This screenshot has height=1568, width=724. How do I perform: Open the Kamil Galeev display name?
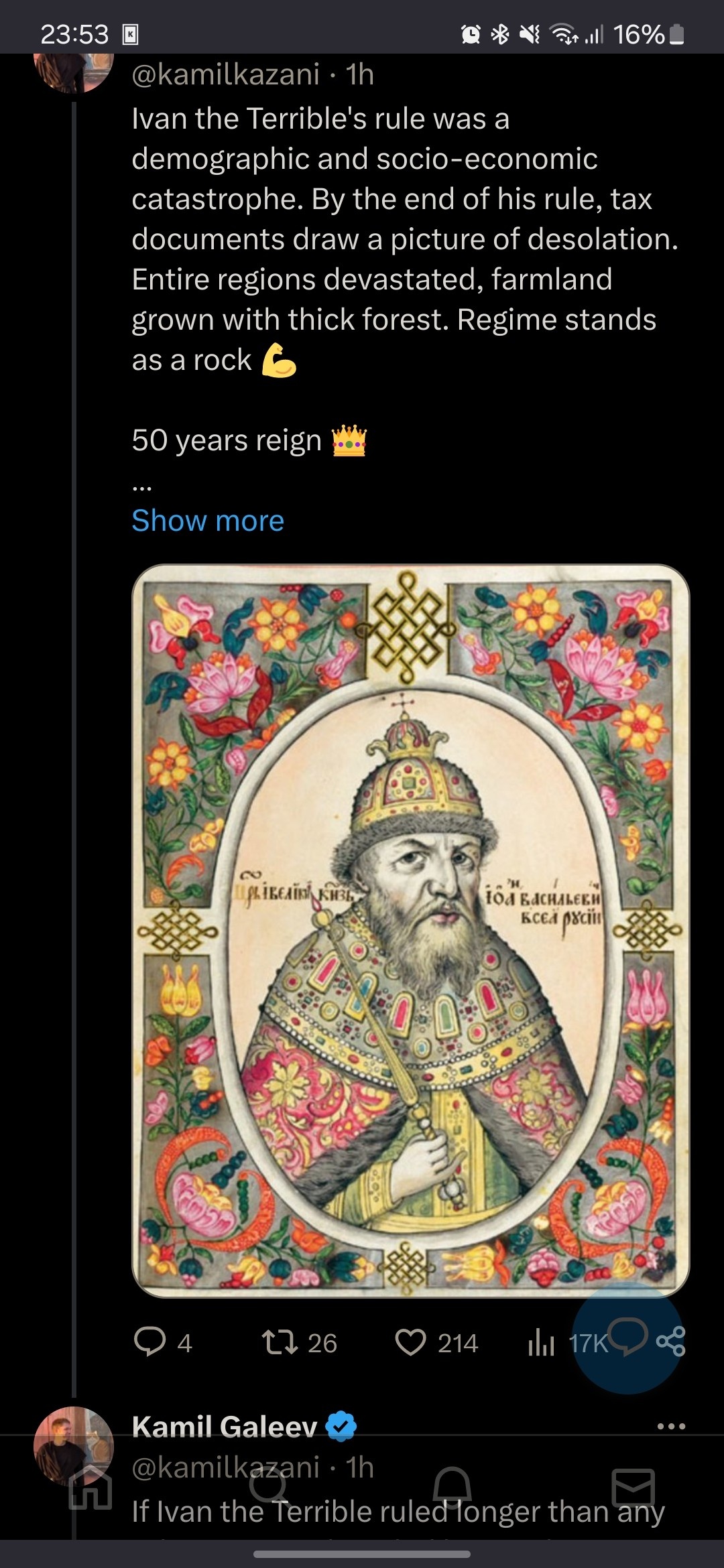click(225, 1427)
